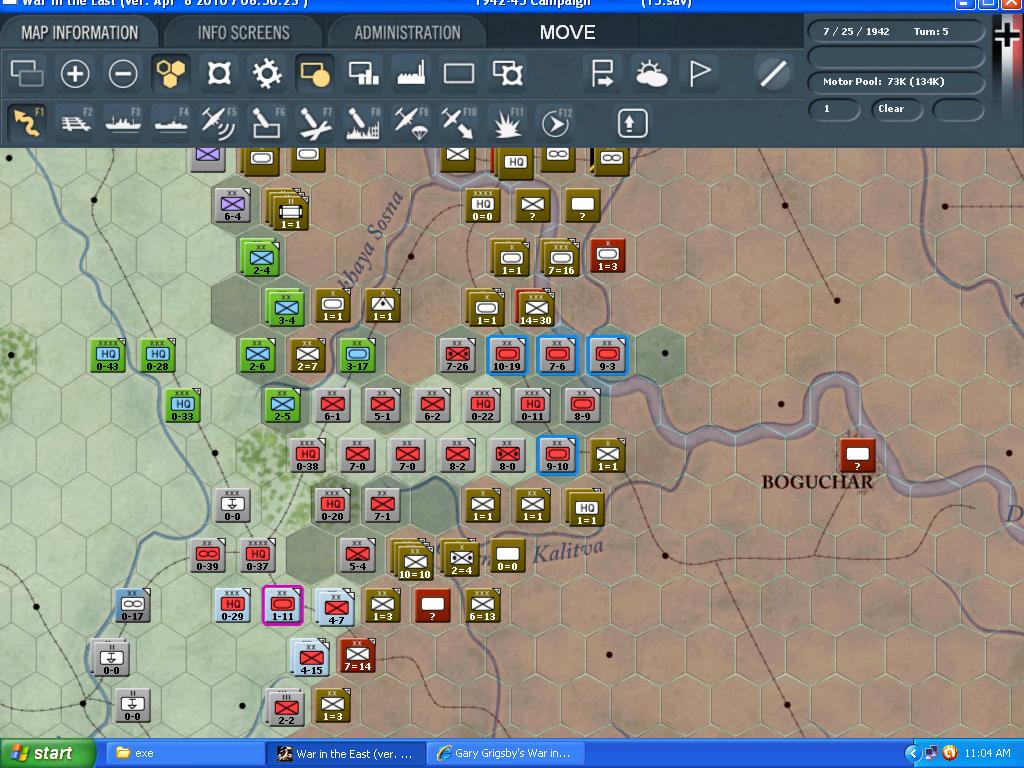Select the dark red 7=14 unit

[357, 655]
